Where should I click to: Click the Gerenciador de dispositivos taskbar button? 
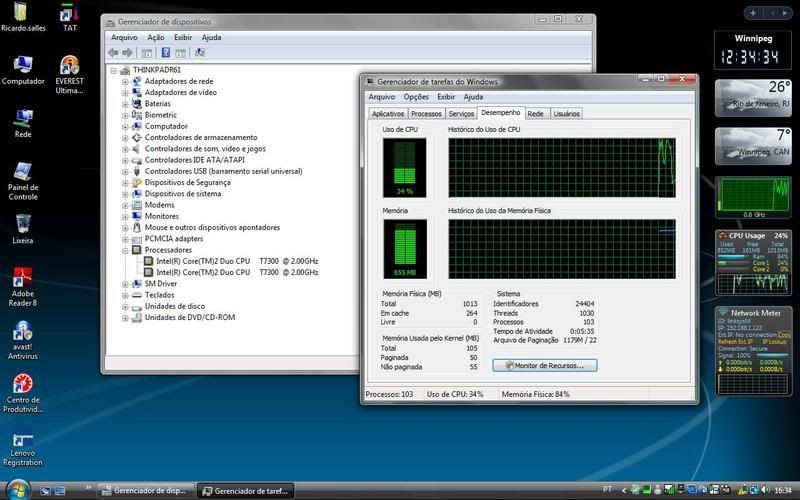pyautogui.click(x=142, y=490)
